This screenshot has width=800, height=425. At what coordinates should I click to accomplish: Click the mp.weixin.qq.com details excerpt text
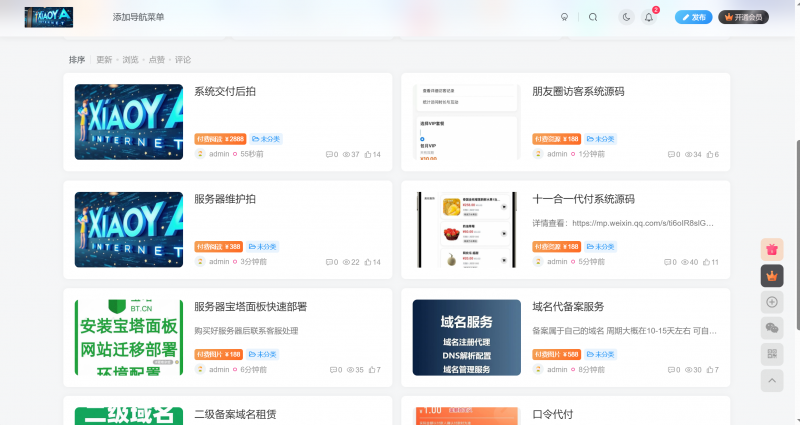[623, 223]
